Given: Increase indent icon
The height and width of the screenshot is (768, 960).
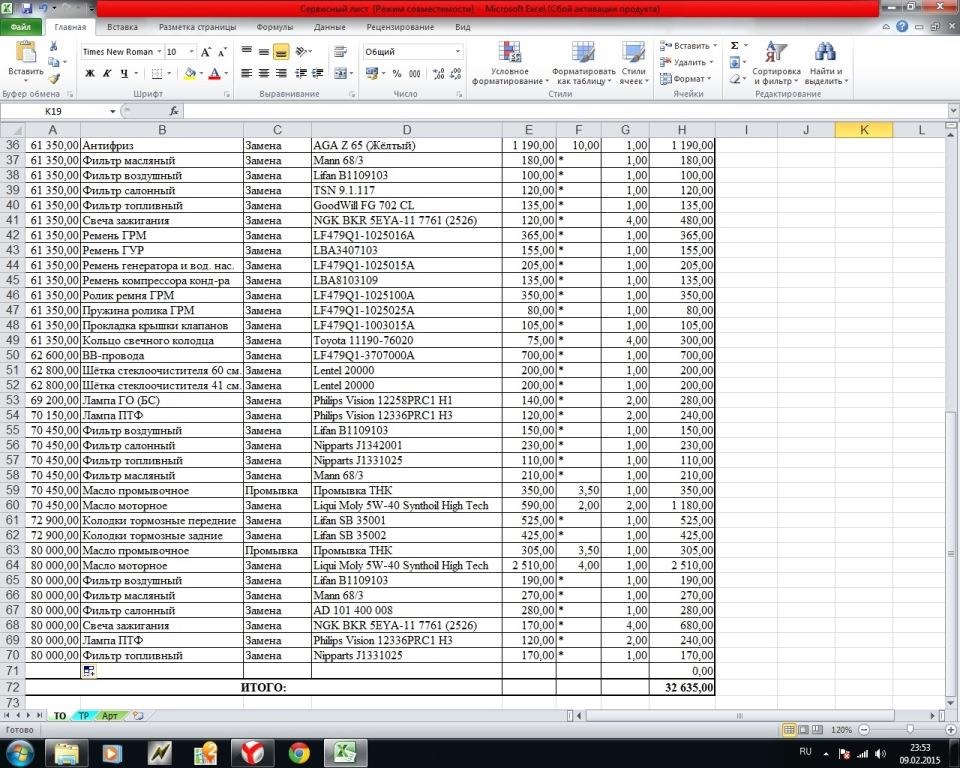Looking at the screenshot, I should [317, 73].
